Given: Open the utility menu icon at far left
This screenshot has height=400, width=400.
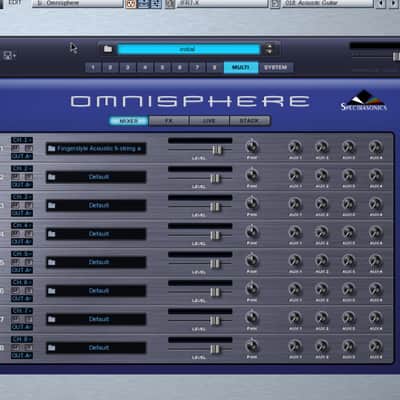Looking at the screenshot, I should (9, 55).
